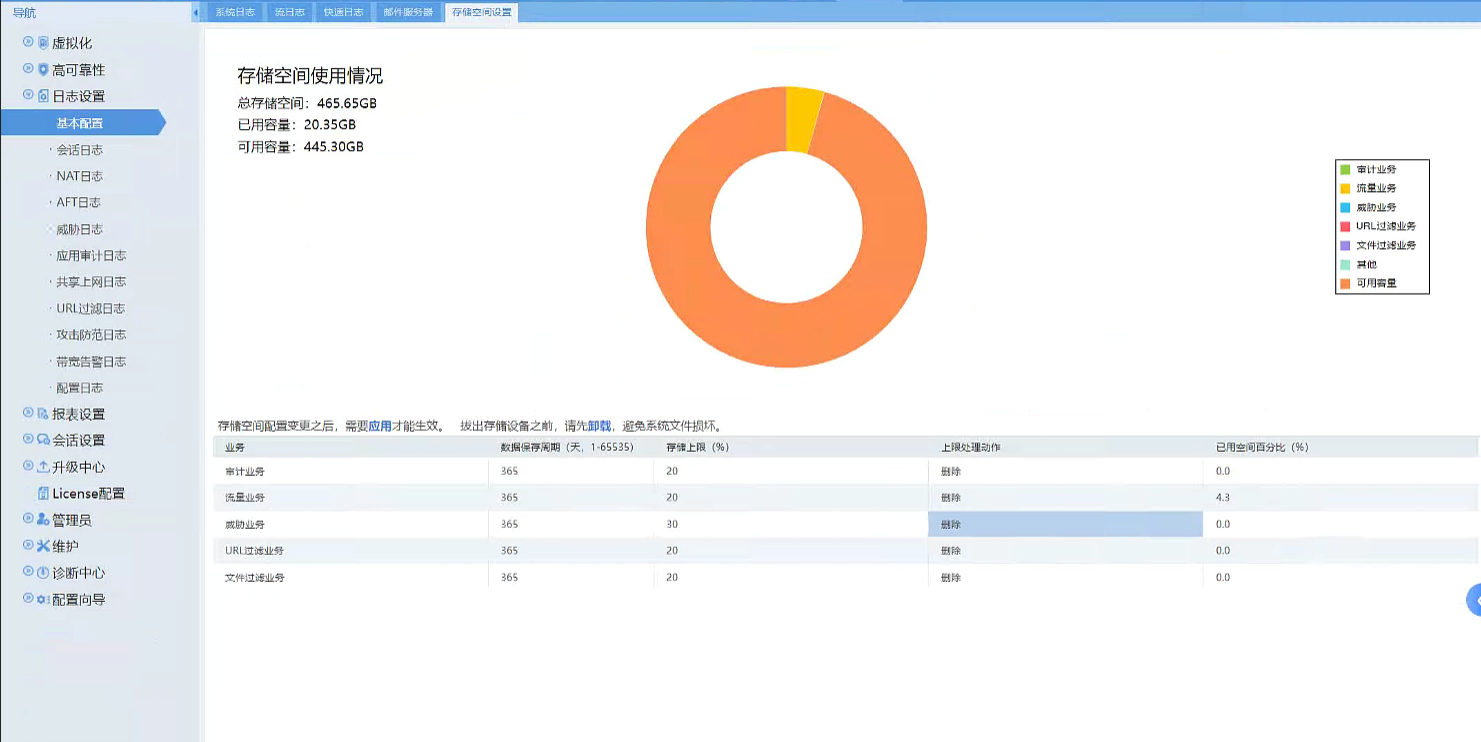The height and width of the screenshot is (742, 1481).
Task: Click the 诊断中心 clock icon
Action: [x=43, y=573]
